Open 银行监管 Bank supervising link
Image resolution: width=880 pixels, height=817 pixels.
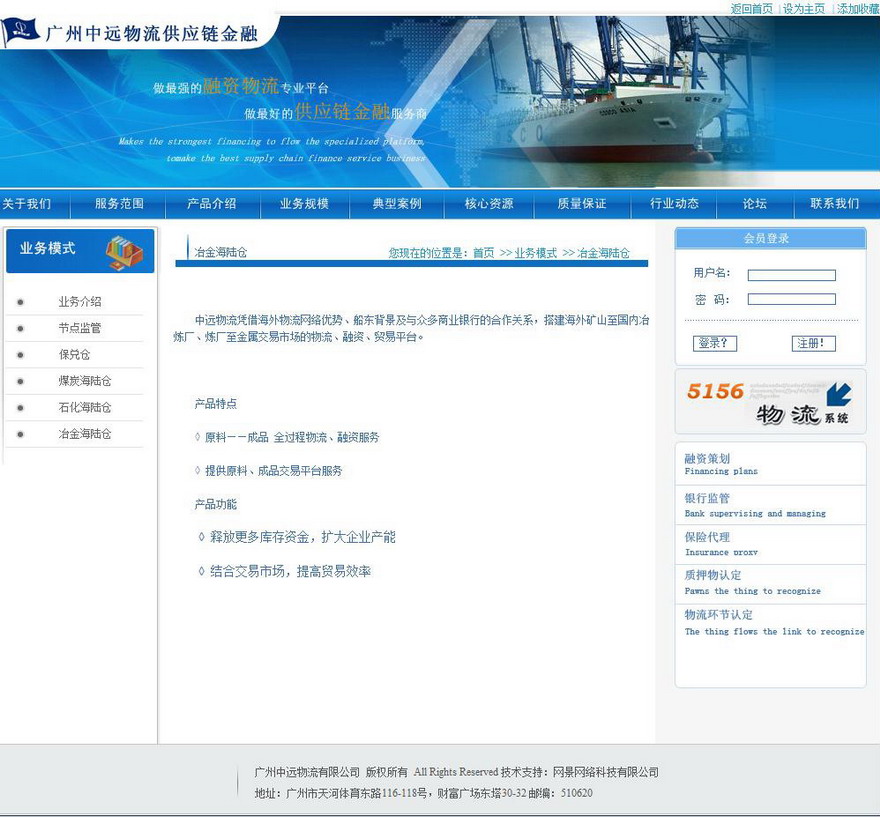click(x=755, y=505)
